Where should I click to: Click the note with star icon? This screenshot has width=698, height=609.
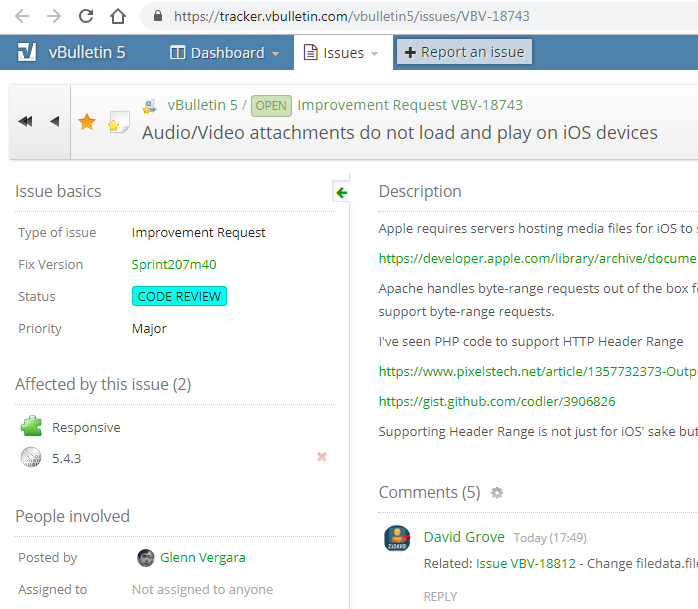click(118, 122)
